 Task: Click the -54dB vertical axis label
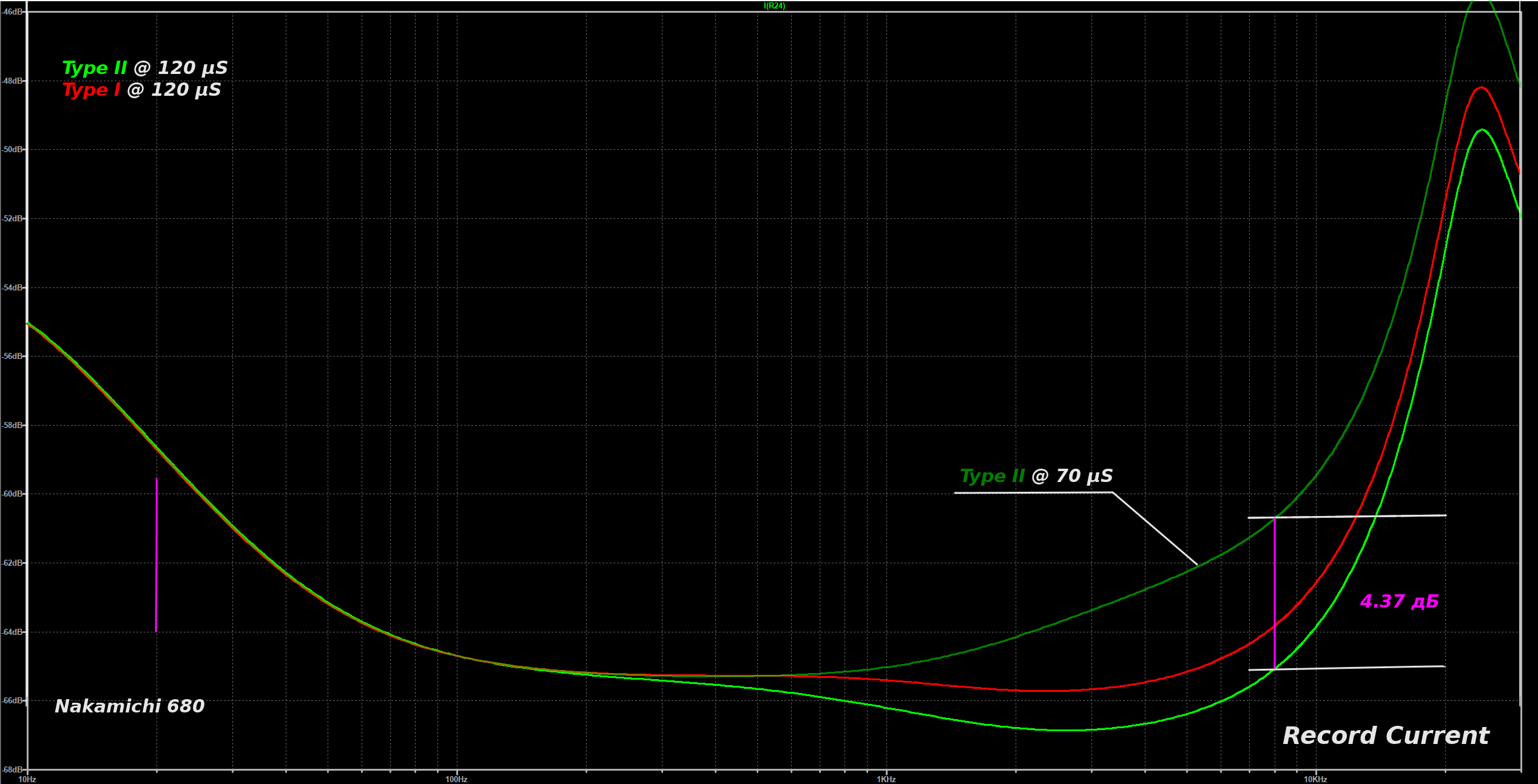click(x=13, y=287)
